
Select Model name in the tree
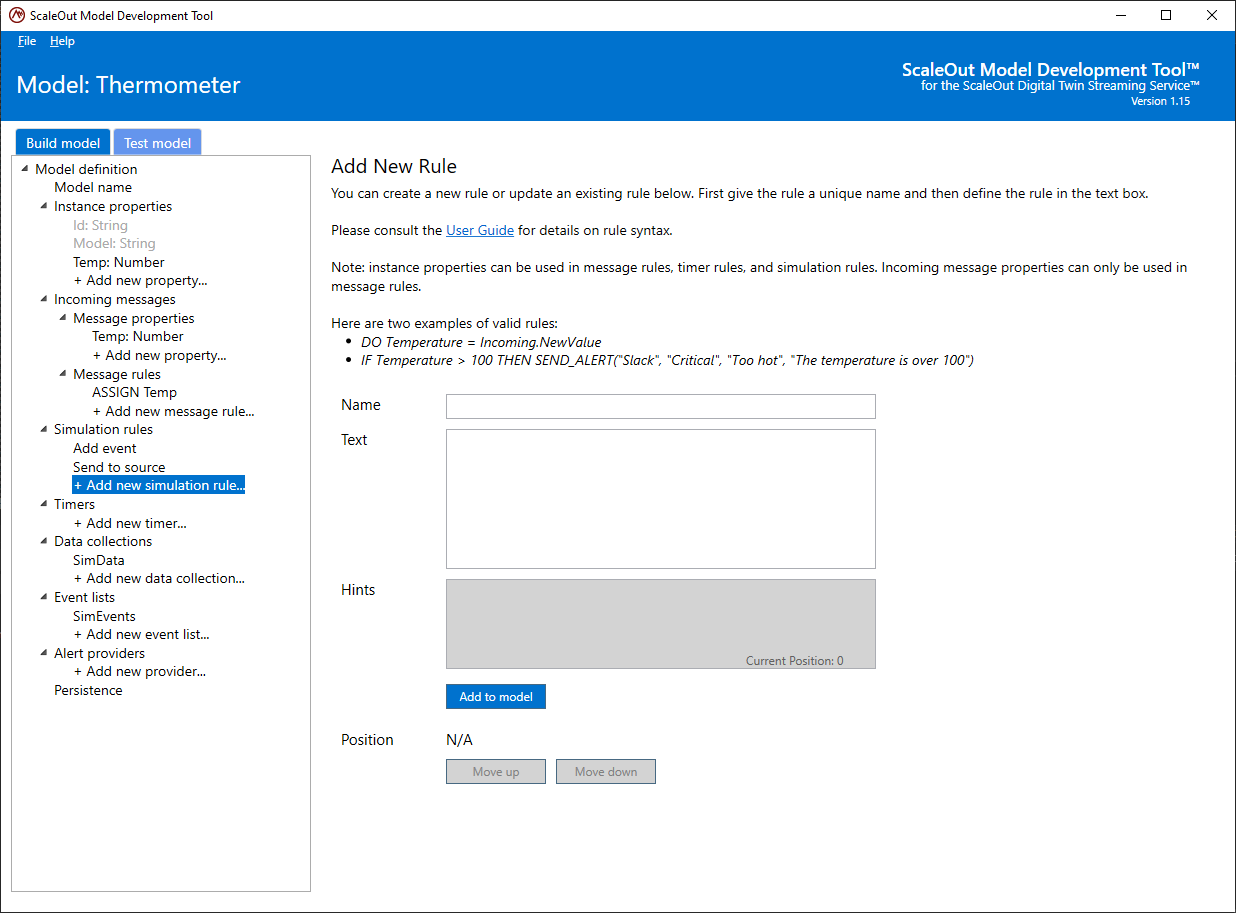pyautogui.click(x=93, y=187)
